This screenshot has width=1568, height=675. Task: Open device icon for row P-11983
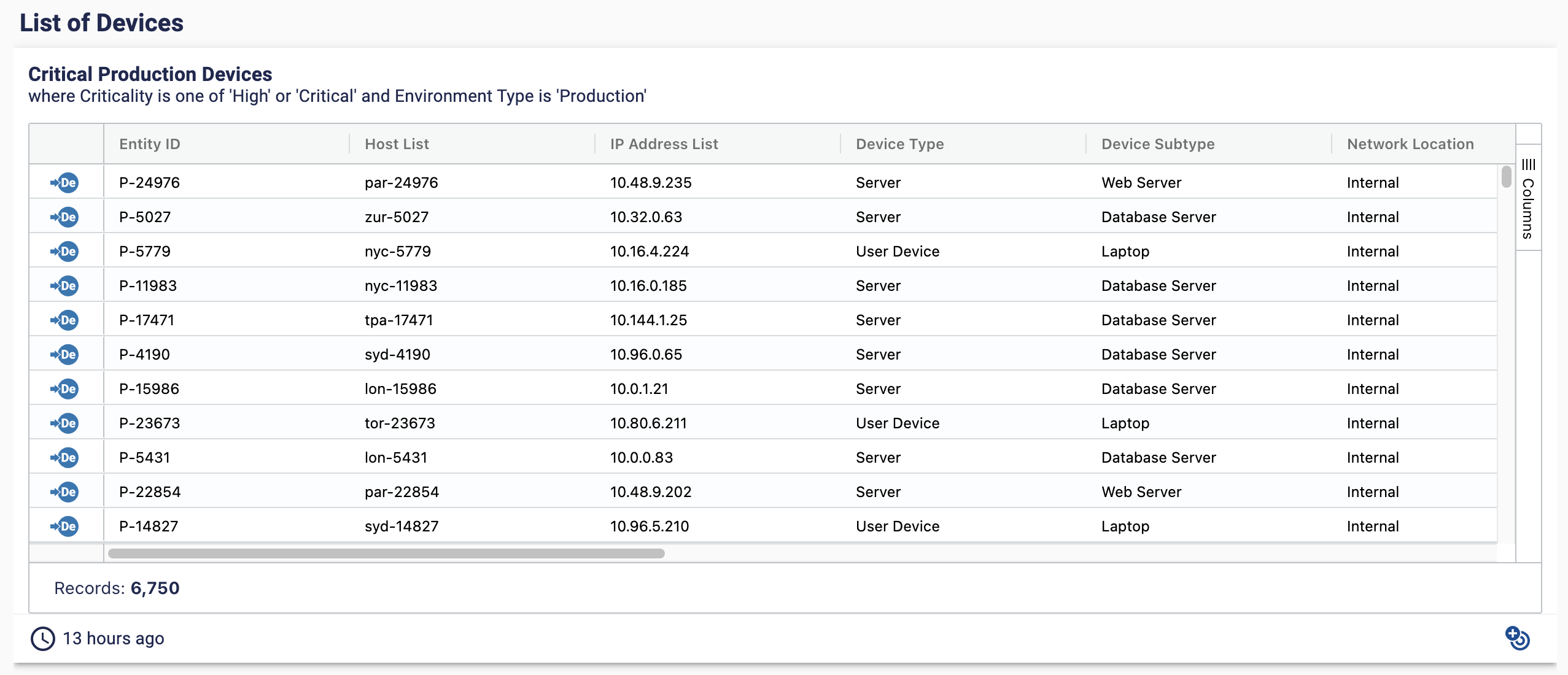click(64, 285)
